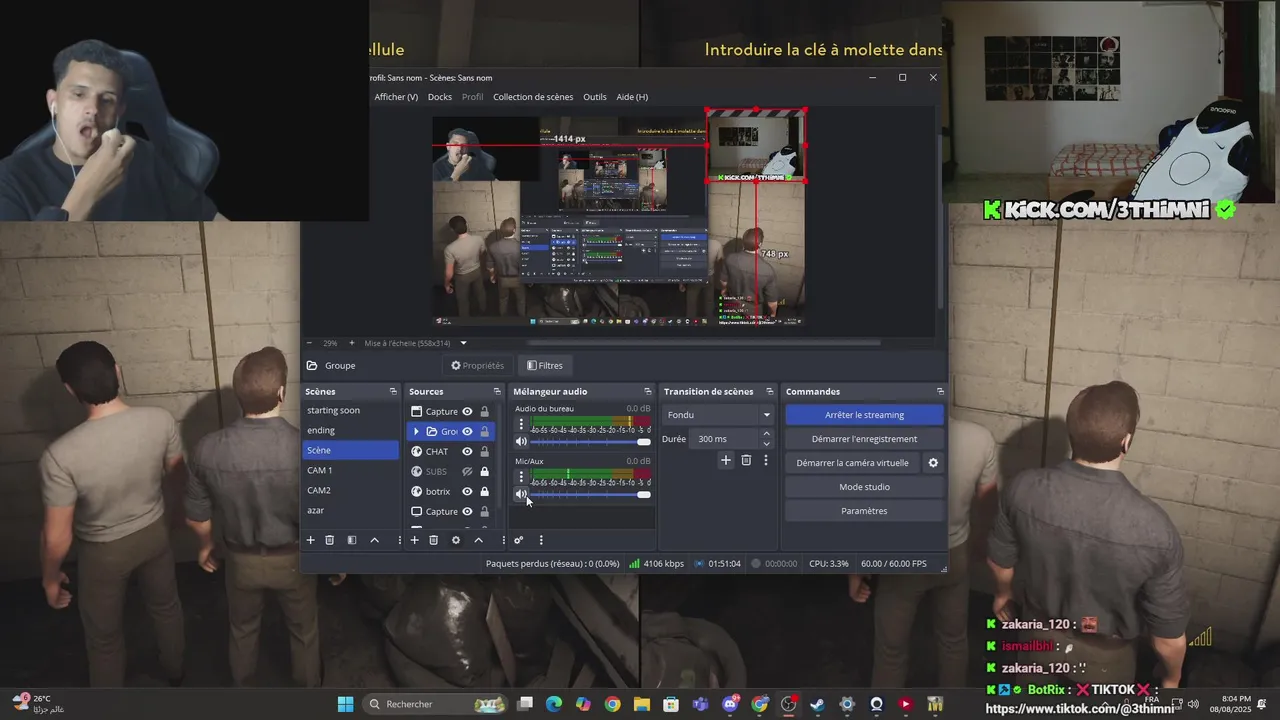Zoom in the preview with plus icon

[x=351, y=343]
